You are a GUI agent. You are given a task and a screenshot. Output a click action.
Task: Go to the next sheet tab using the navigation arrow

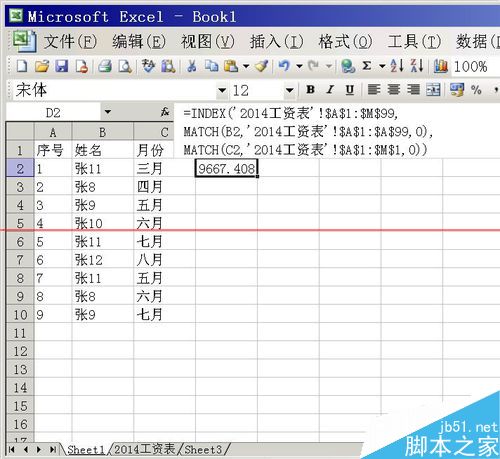pos(39,450)
